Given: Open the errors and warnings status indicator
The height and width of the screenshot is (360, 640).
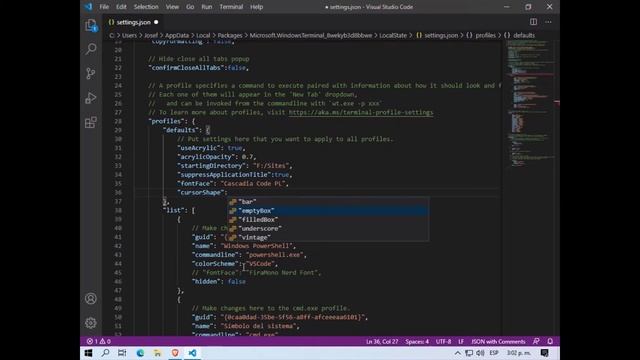Looking at the screenshot, I should pos(98,341).
